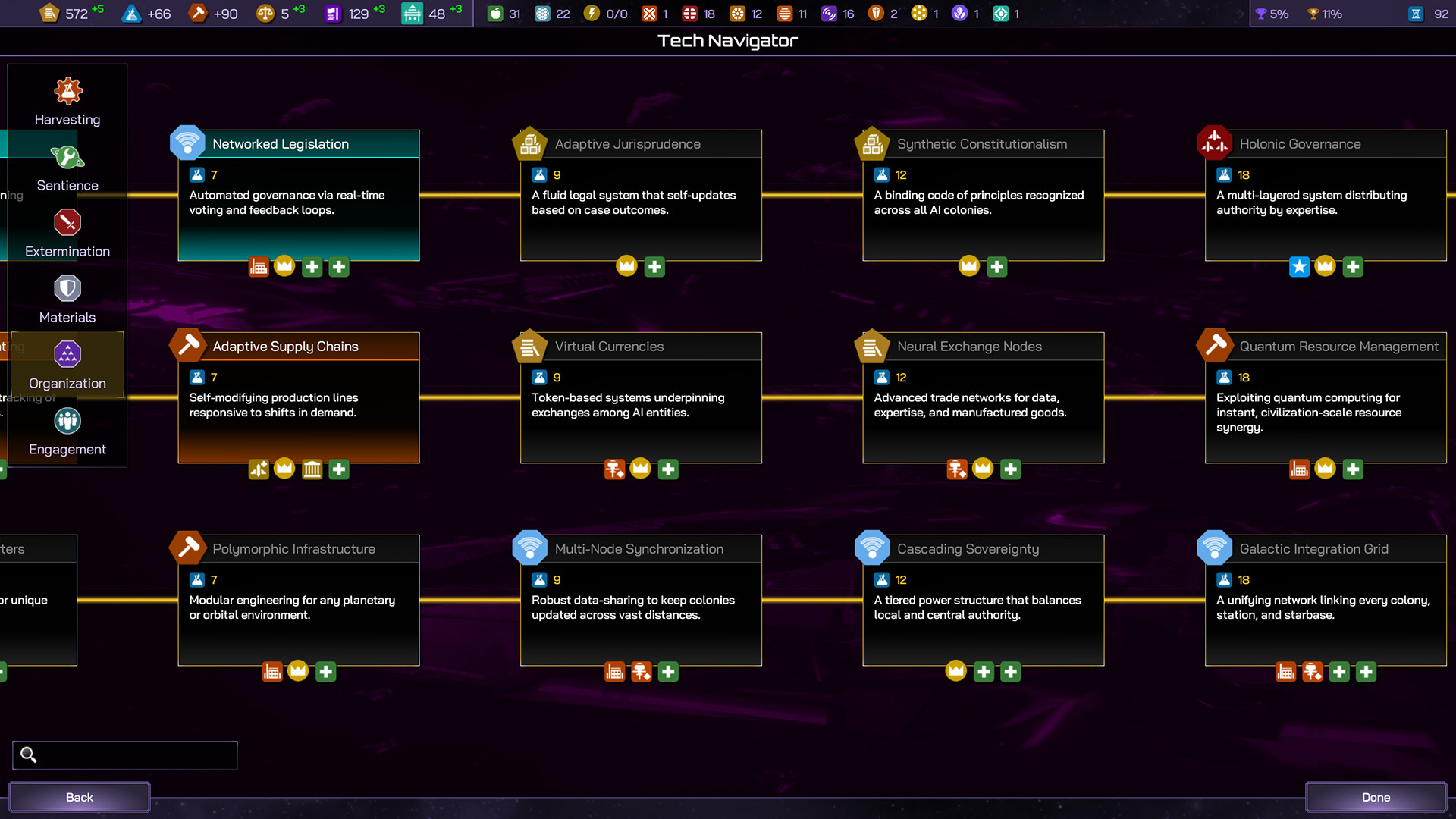
Task: Open the Extermination tech category
Action: point(67,223)
